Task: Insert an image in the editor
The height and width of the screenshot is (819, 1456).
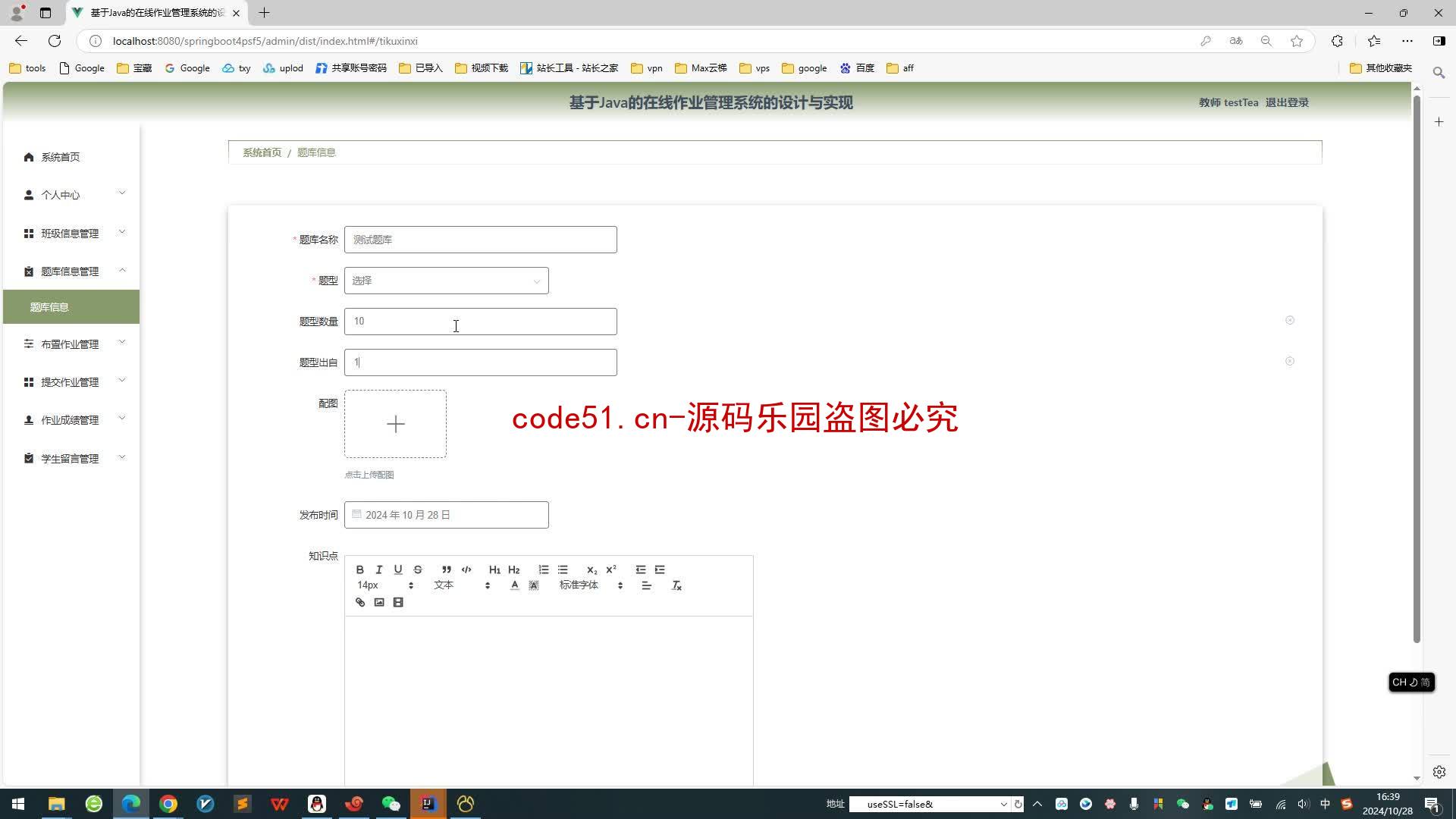Action: click(x=379, y=602)
